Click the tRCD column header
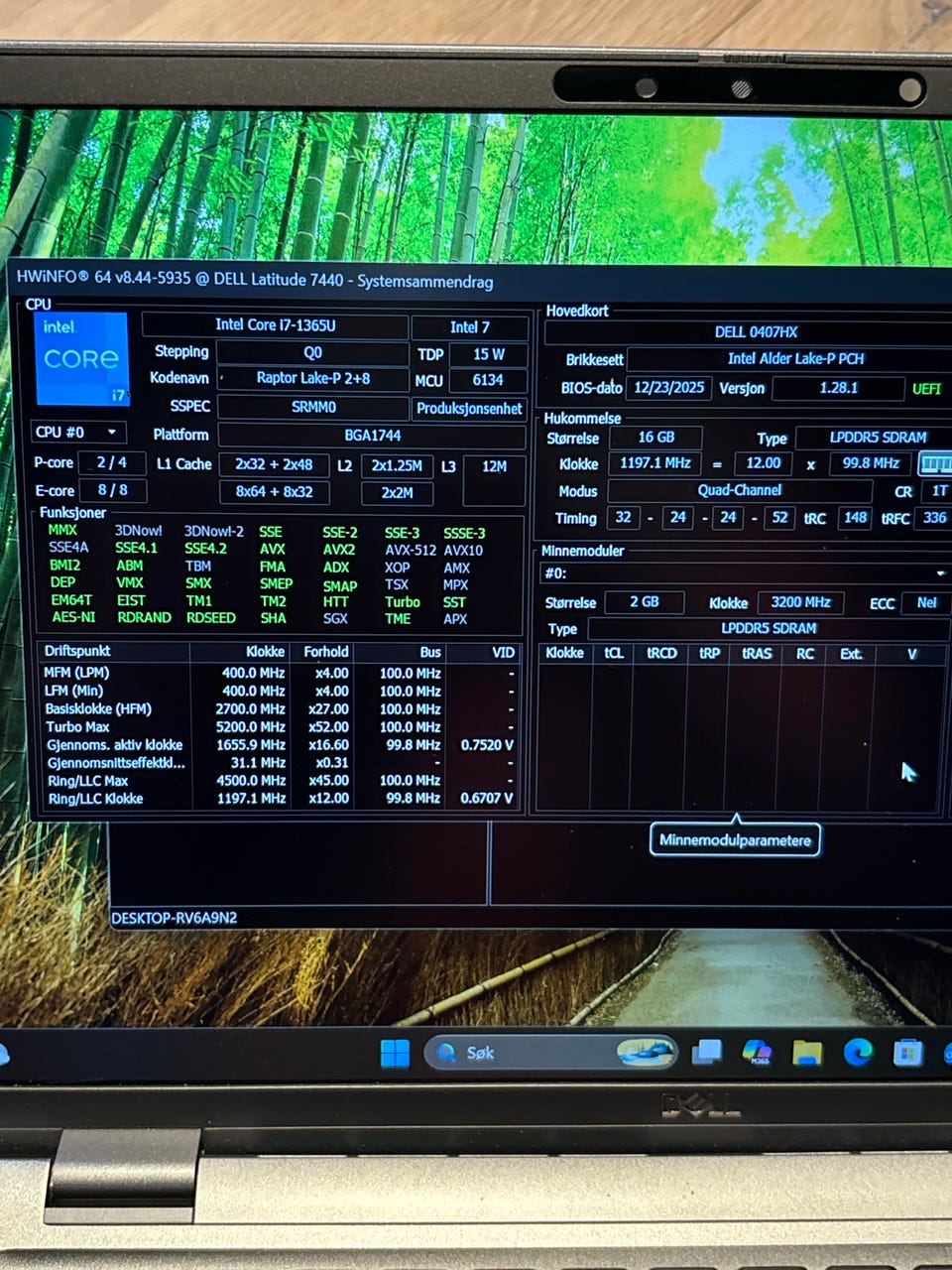Viewport: 952px width, 1270px height. coord(661,653)
